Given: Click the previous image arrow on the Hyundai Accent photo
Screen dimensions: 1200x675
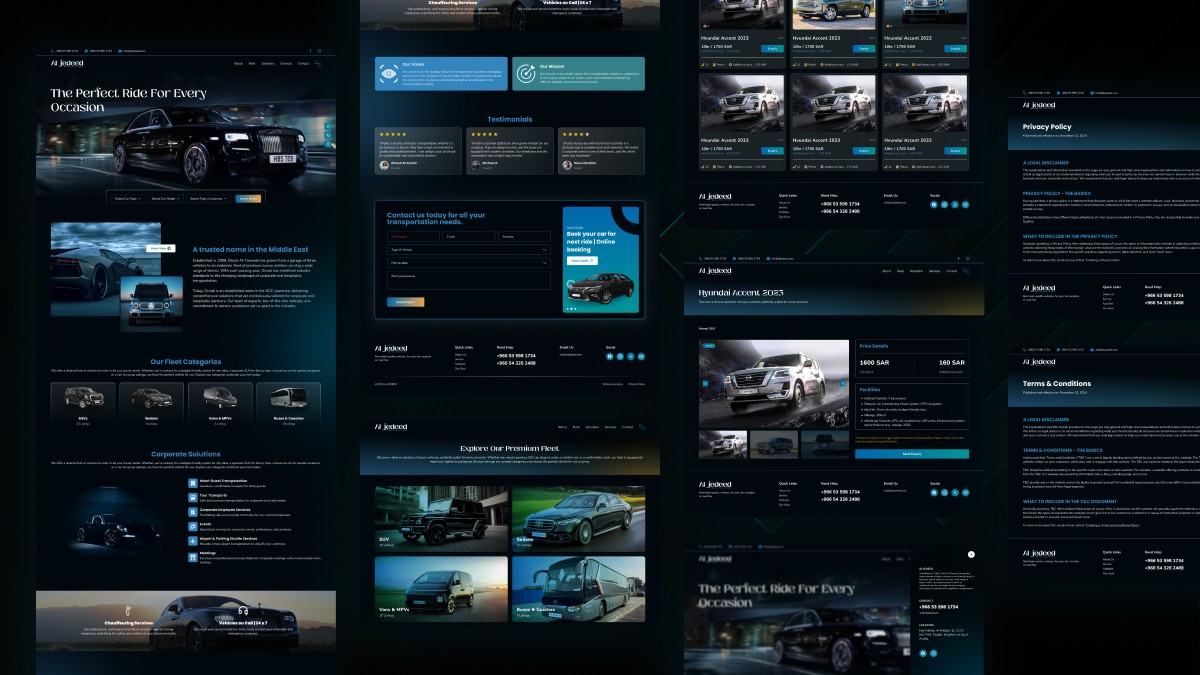Looking at the screenshot, I should pos(705,383).
